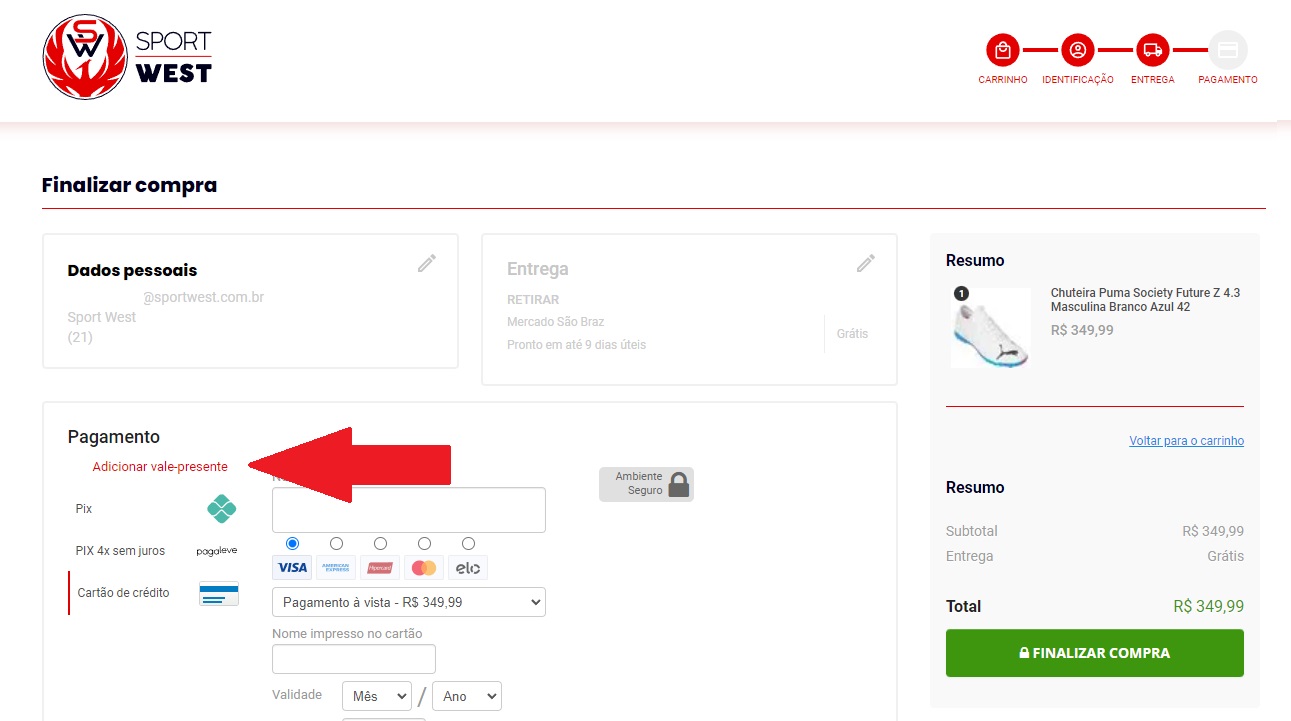The width and height of the screenshot is (1291, 721).
Task: Click the Mastercard logo
Action: [x=424, y=568]
